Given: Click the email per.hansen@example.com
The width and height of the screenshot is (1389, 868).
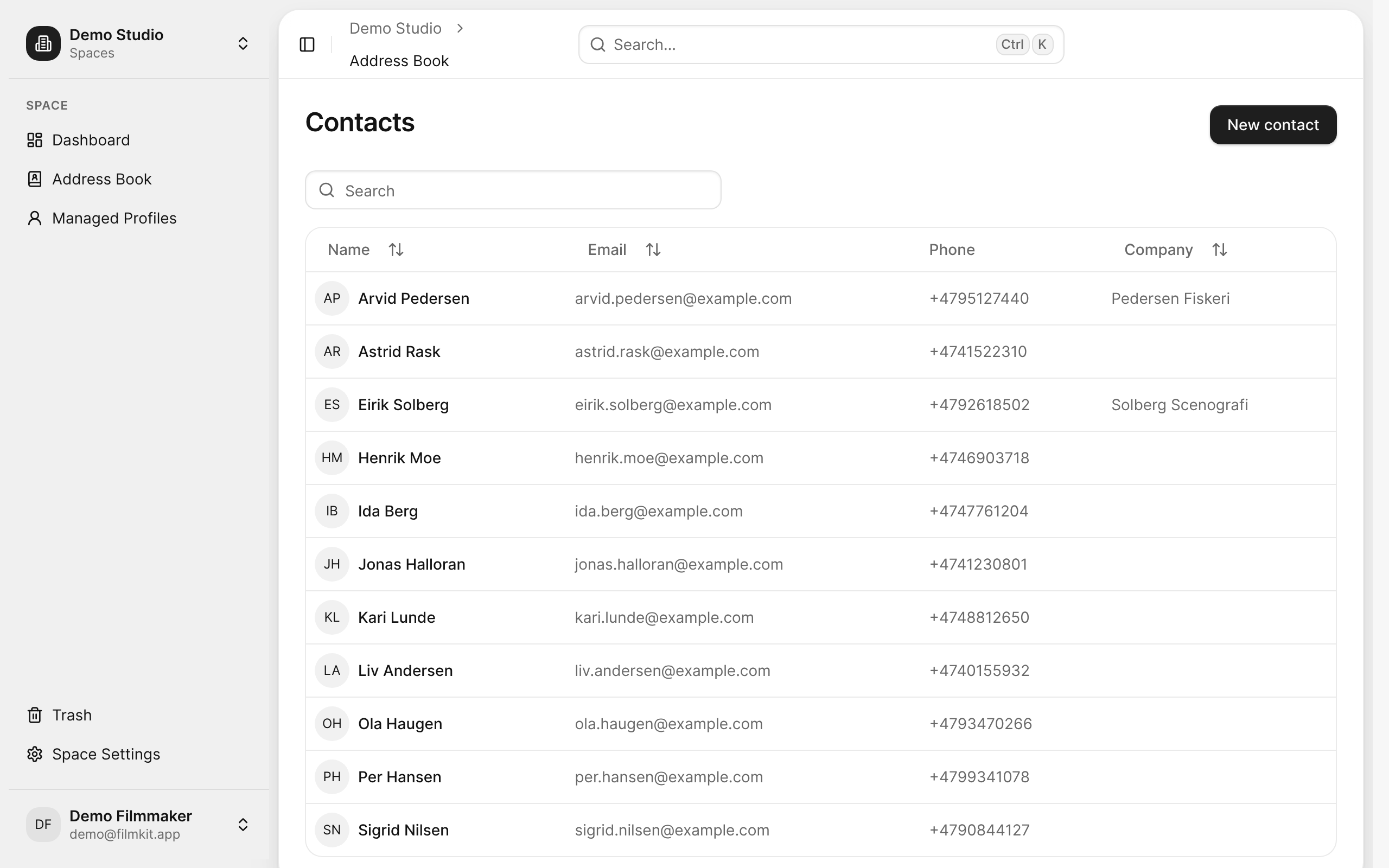Looking at the screenshot, I should [668, 777].
